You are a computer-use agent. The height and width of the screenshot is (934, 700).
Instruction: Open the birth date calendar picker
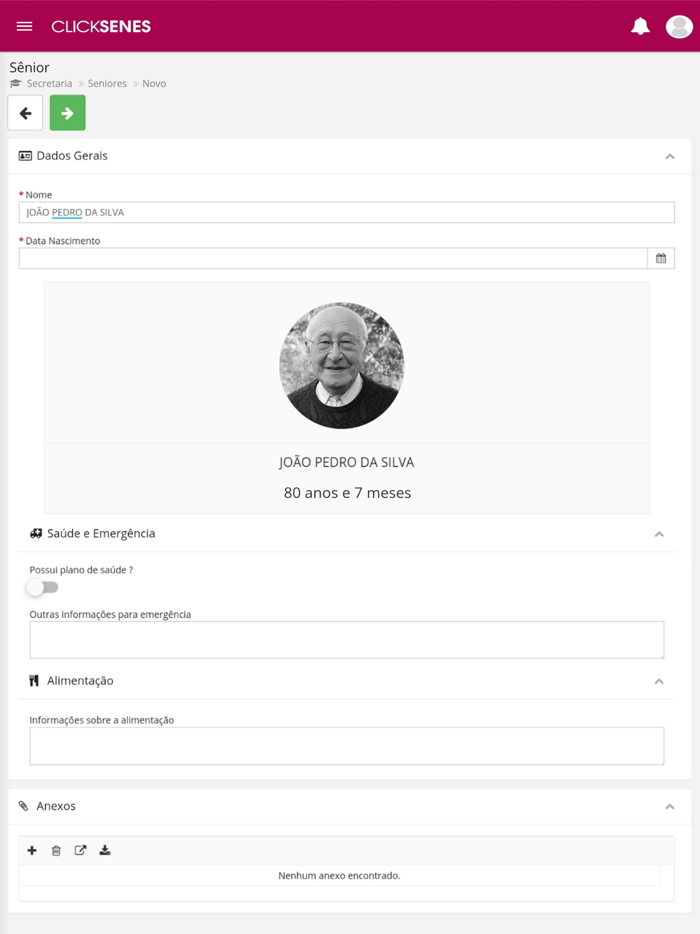point(661,259)
